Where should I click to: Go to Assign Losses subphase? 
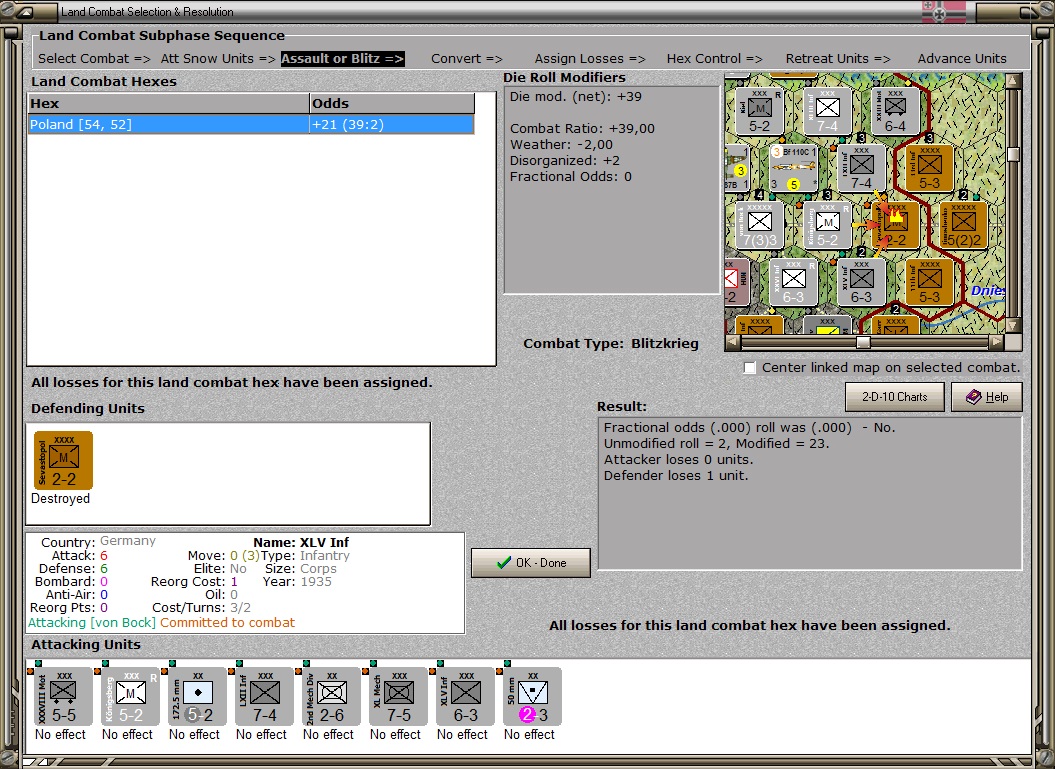(589, 59)
